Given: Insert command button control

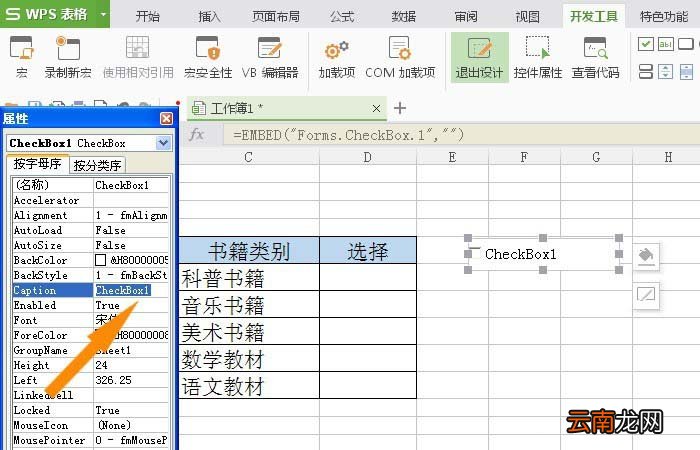Looking at the screenshot, I should [x=685, y=44].
